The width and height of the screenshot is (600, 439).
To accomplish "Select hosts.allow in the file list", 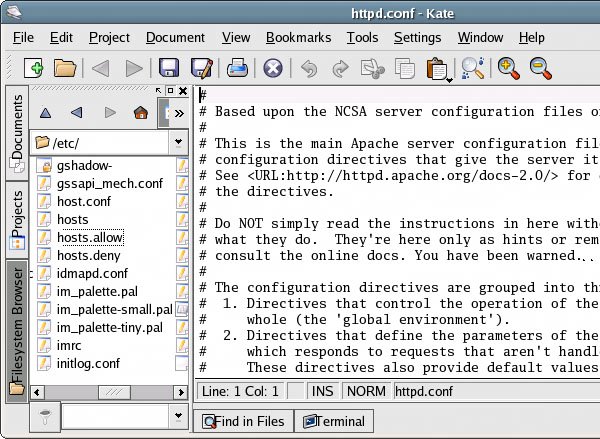I will pyautogui.click(x=88, y=237).
